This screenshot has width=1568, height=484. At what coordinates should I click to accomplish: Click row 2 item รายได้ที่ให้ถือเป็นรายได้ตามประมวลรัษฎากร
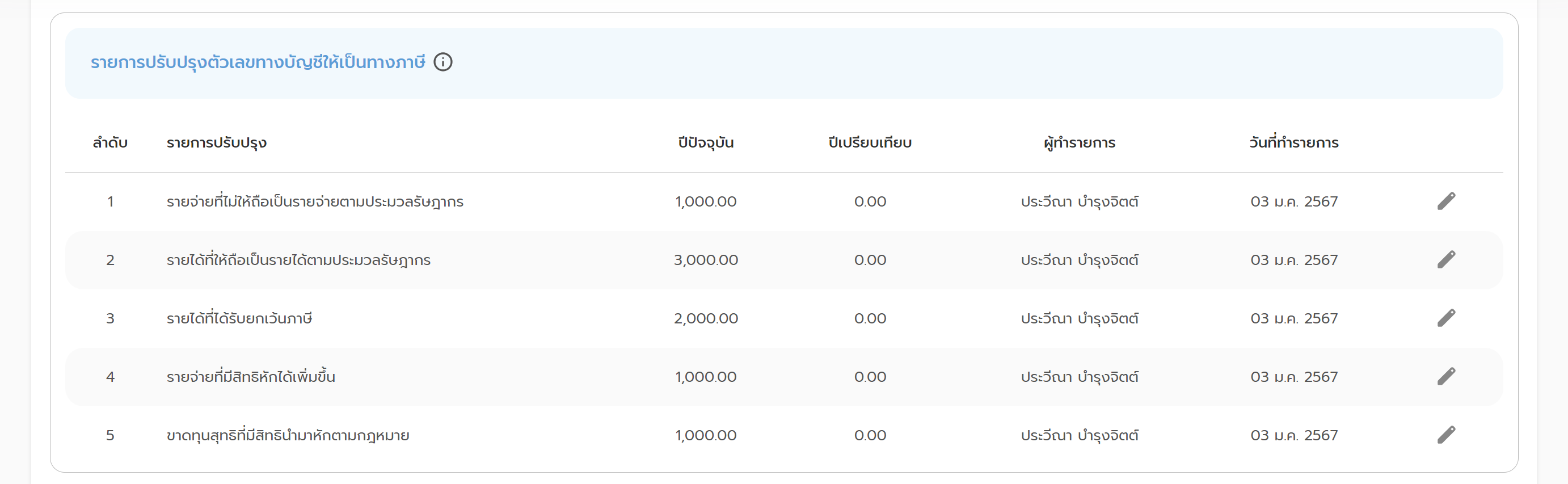point(298,260)
